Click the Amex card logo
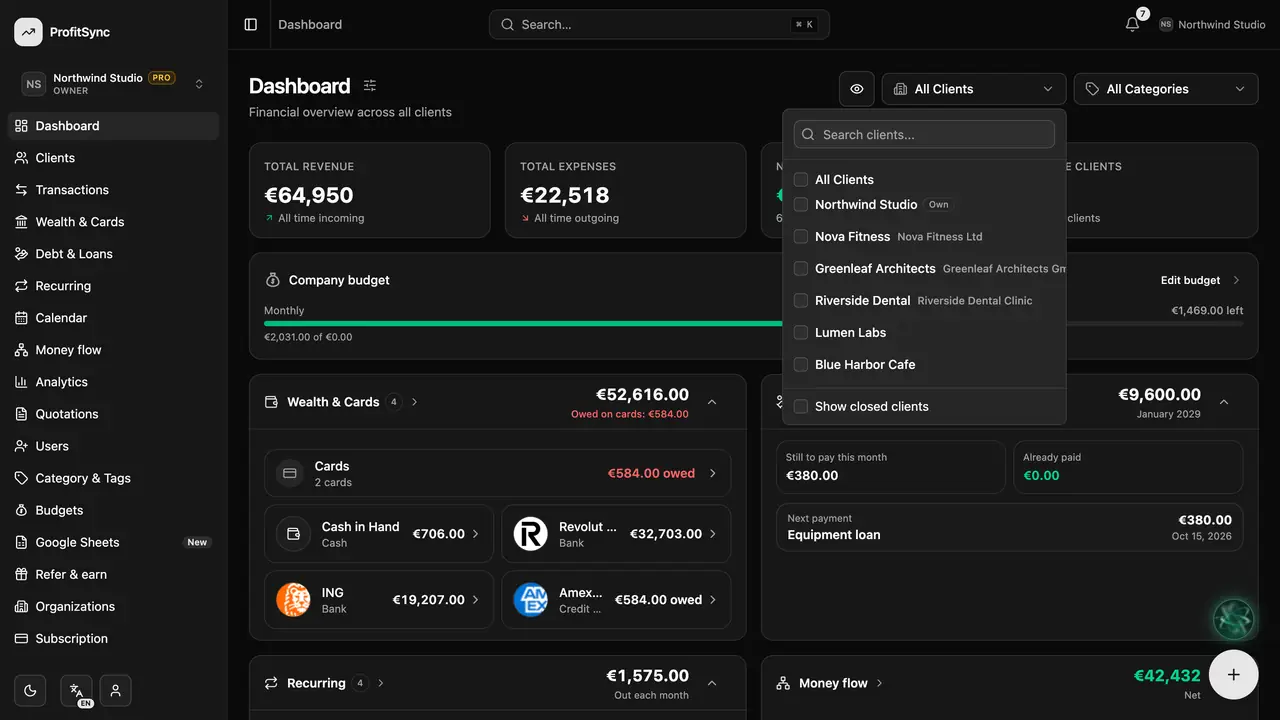 click(x=531, y=600)
